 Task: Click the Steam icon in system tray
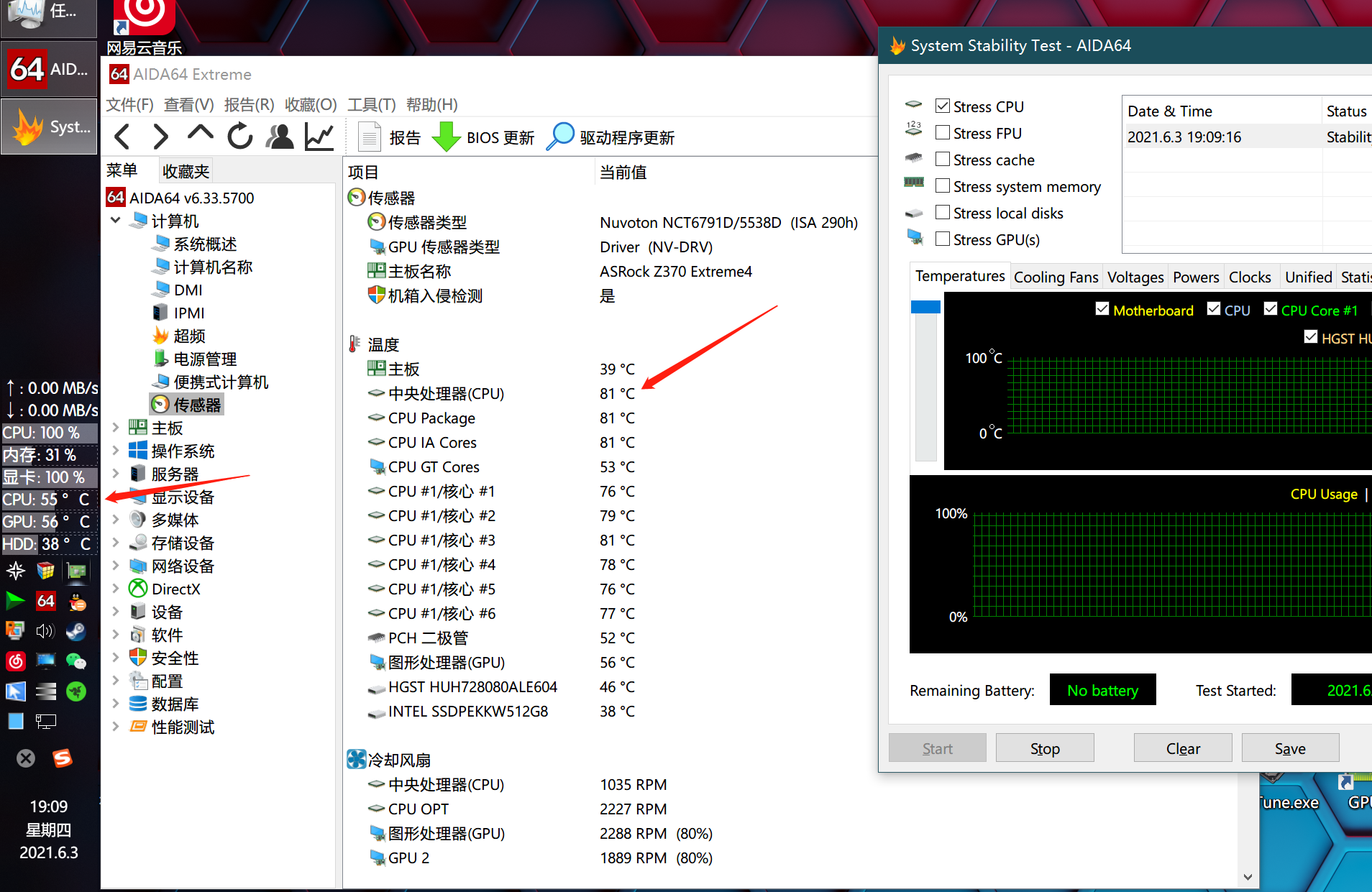(76, 631)
